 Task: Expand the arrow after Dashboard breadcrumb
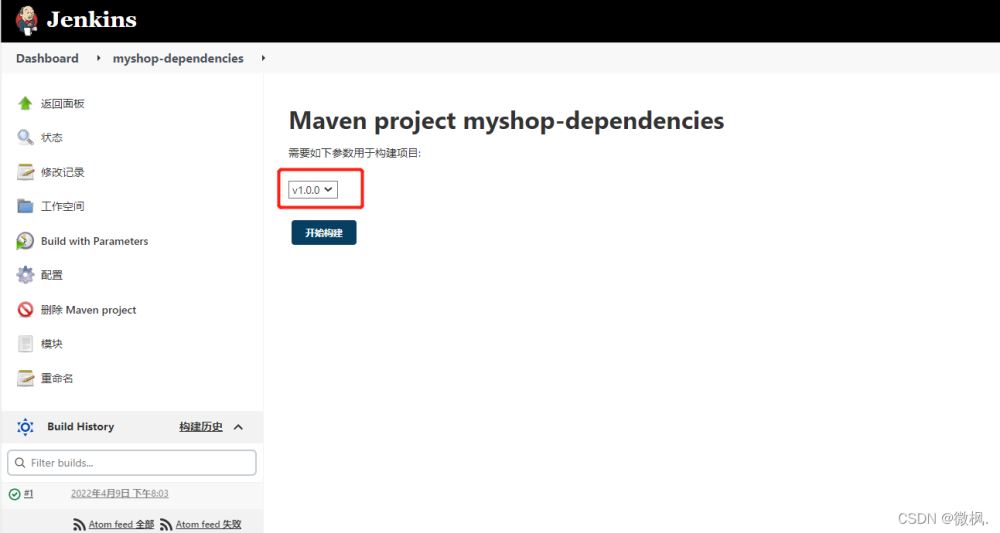pyautogui.click(x=98, y=58)
